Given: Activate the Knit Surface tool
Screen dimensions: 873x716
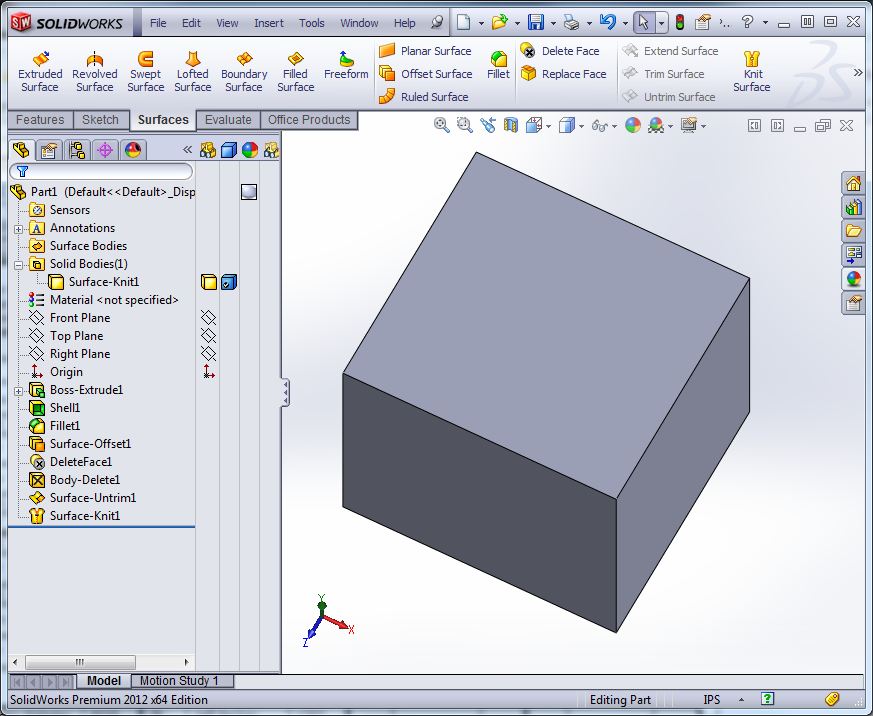Looking at the screenshot, I should coord(752,72).
